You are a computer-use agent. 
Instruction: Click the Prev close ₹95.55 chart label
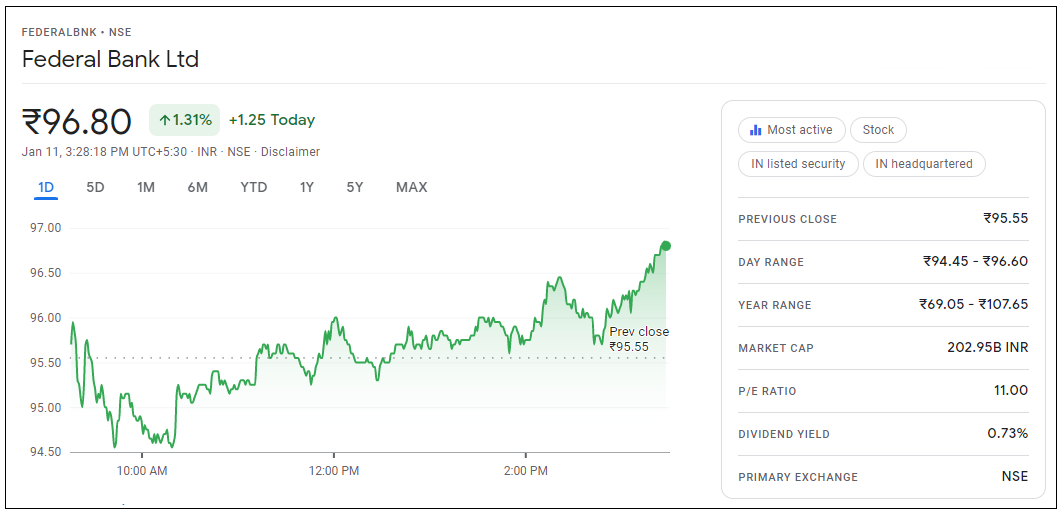[639, 339]
